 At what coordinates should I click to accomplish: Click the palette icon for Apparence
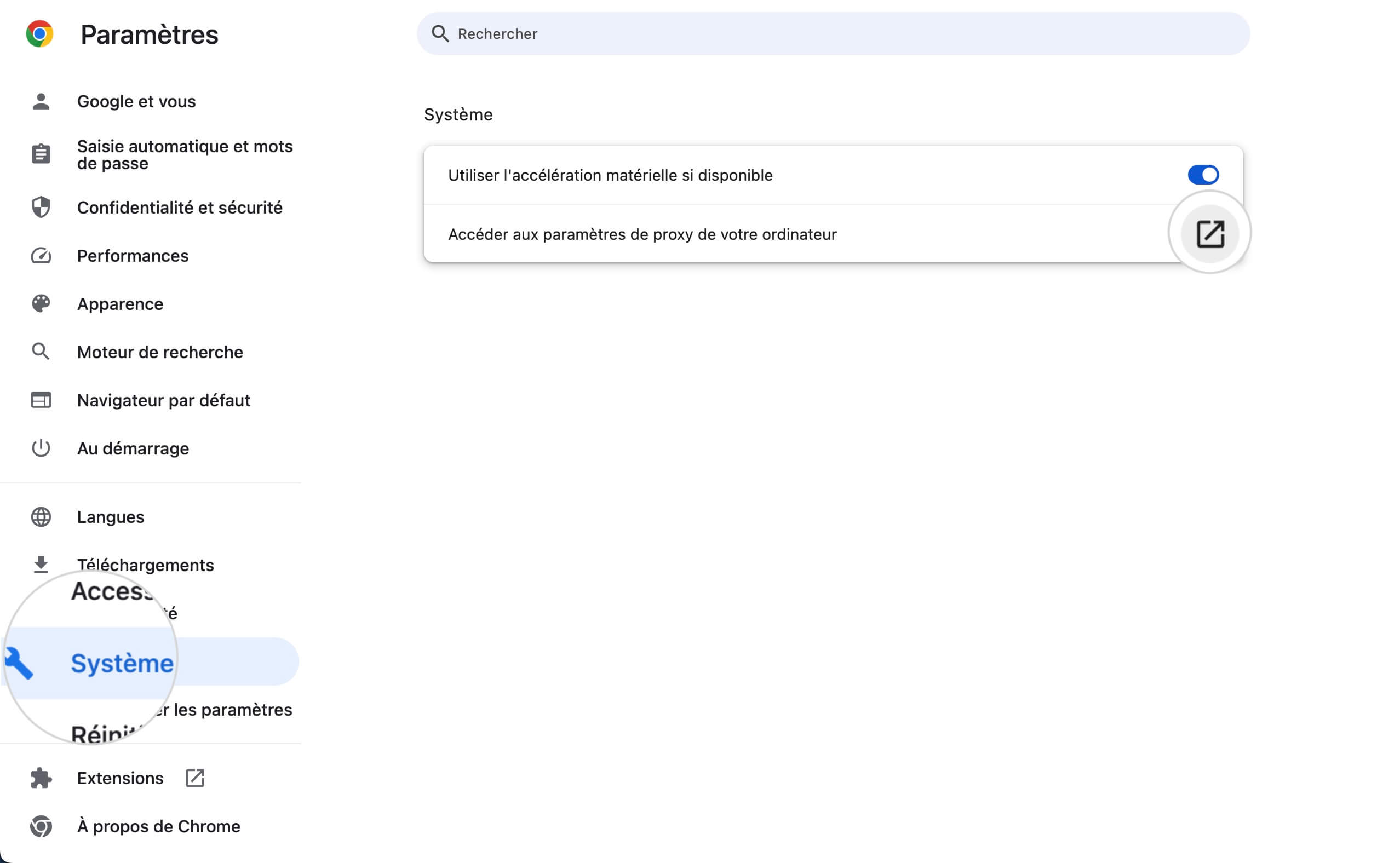[41, 304]
